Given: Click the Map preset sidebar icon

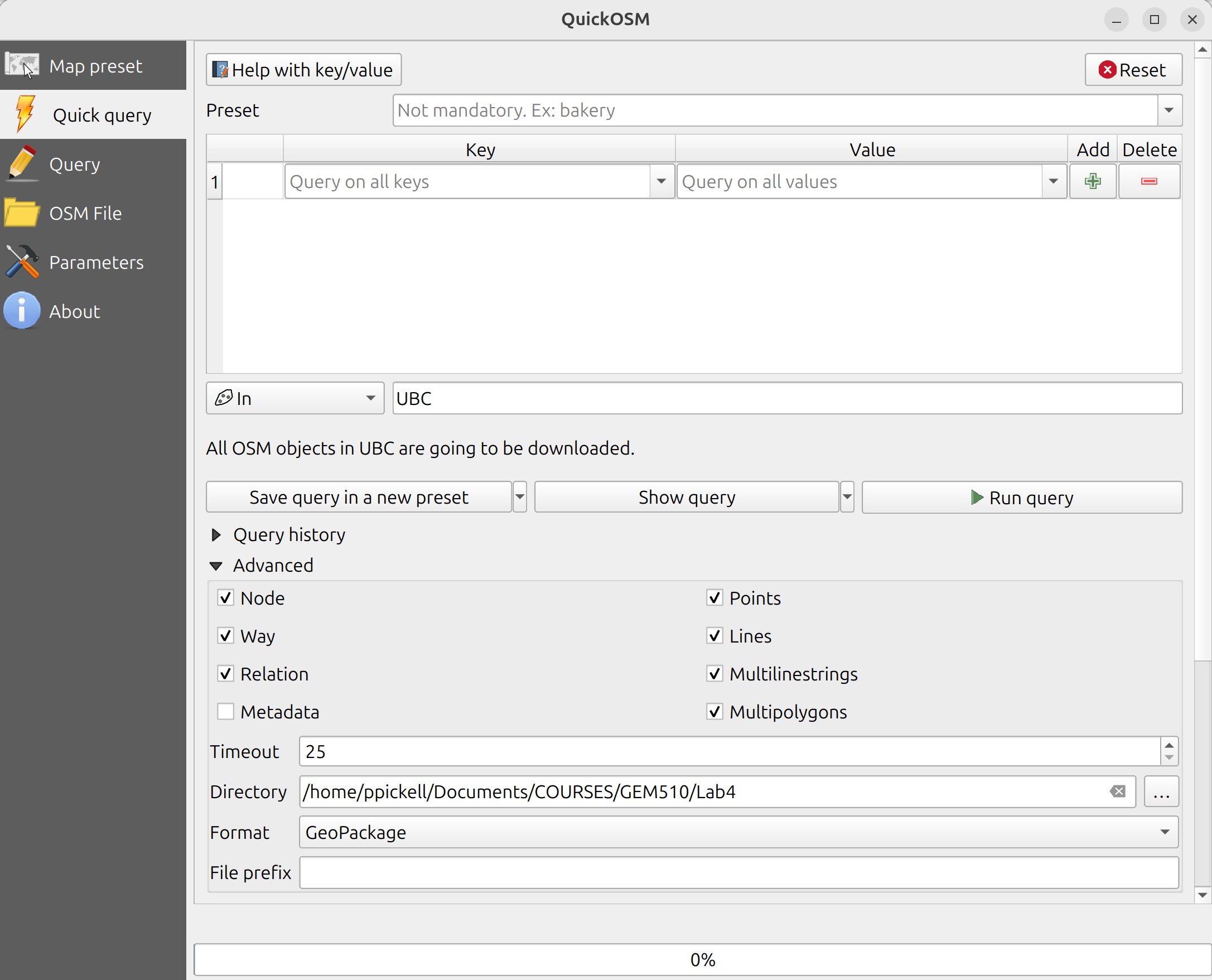Looking at the screenshot, I should point(21,65).
